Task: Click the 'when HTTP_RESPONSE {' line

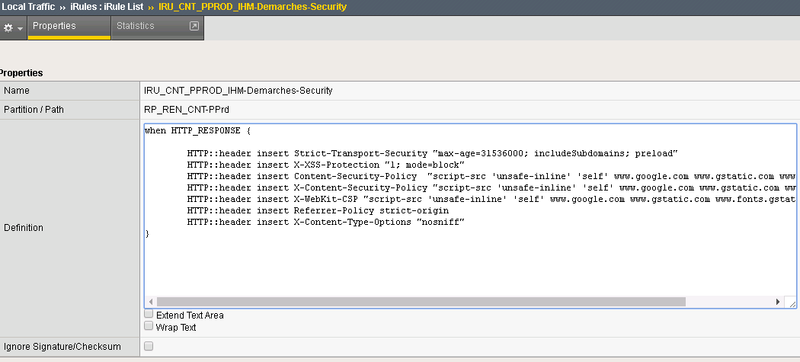Action: tap(198, 131)
